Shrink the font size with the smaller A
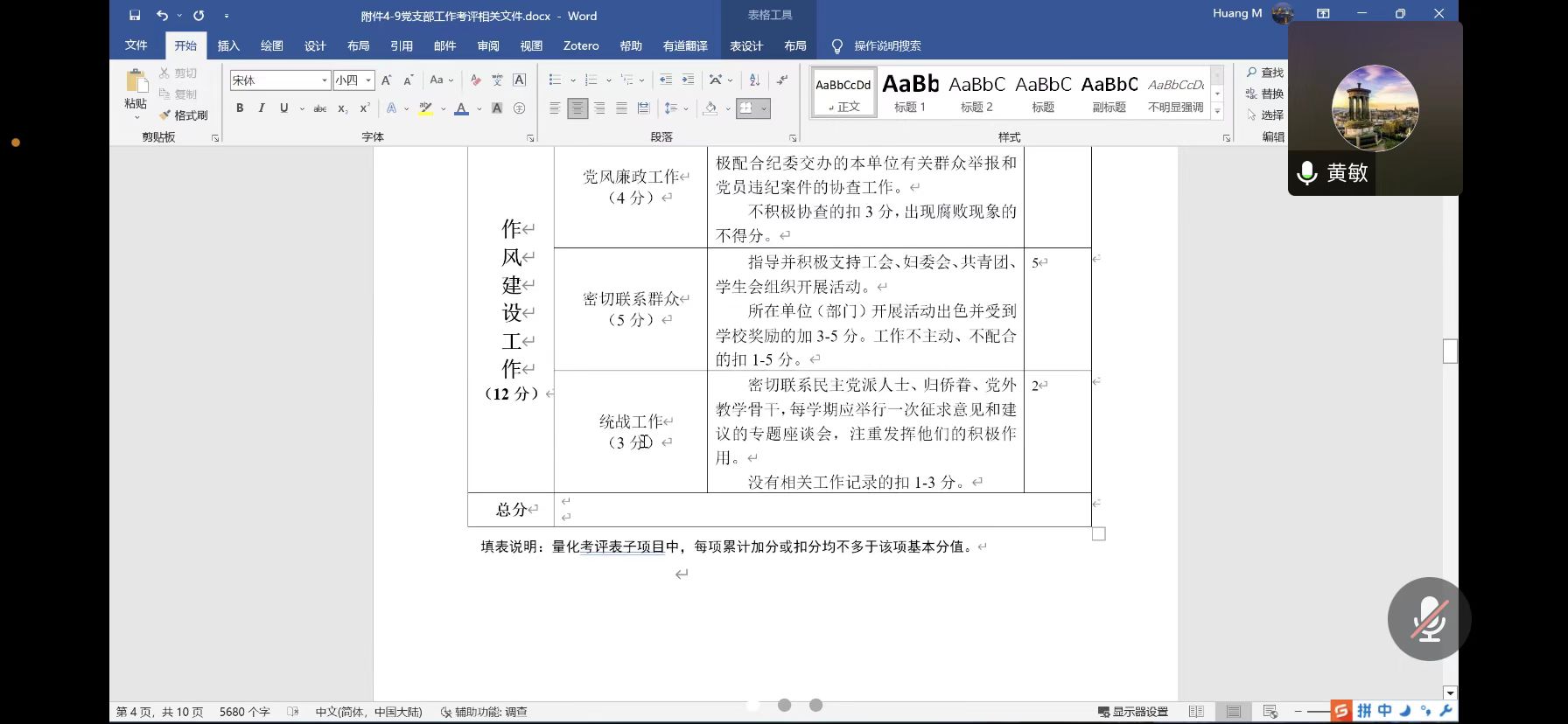 click(408, 80)
